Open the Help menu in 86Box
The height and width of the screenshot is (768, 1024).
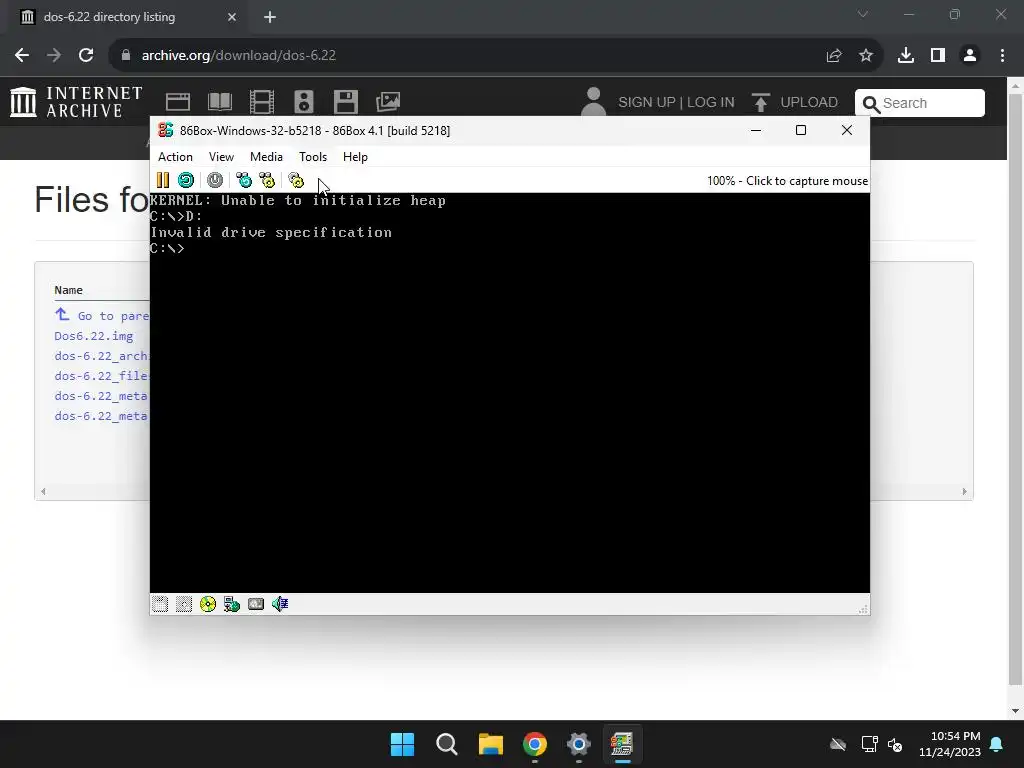coord(355,157)
